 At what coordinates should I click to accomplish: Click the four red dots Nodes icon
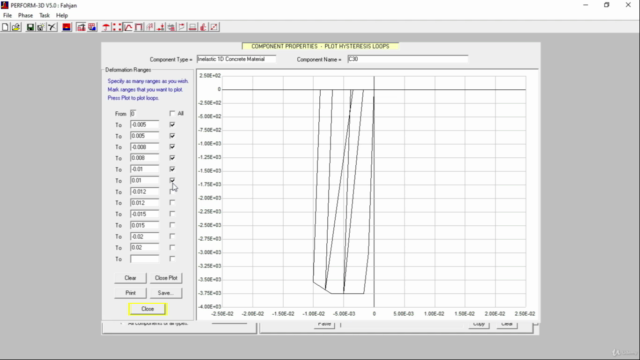tap(117, 27)
